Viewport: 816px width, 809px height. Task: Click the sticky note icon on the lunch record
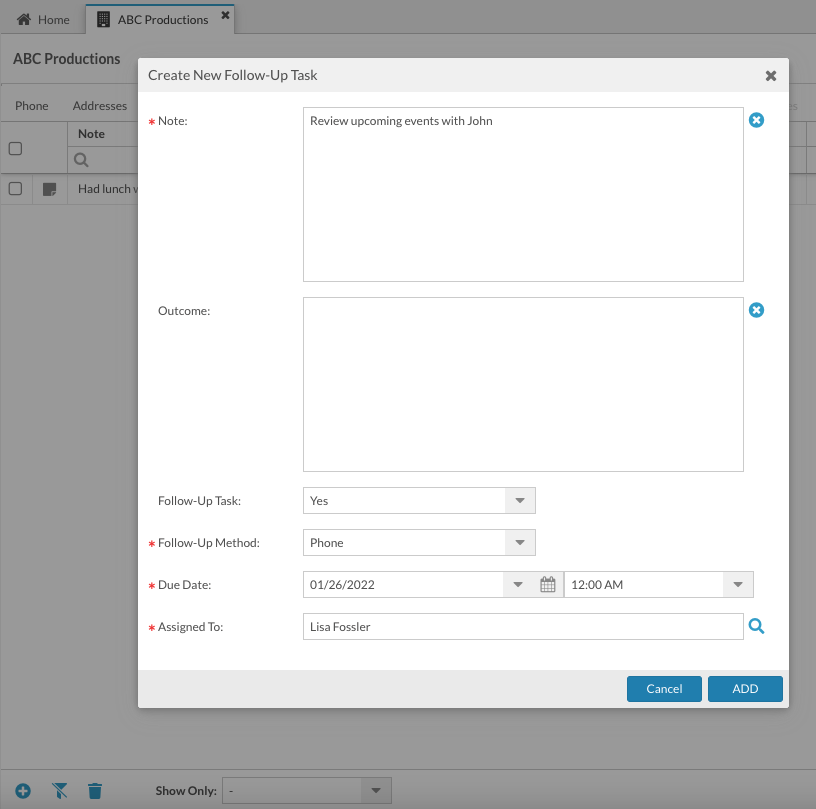pyautogui.click(x=48, y=188)
